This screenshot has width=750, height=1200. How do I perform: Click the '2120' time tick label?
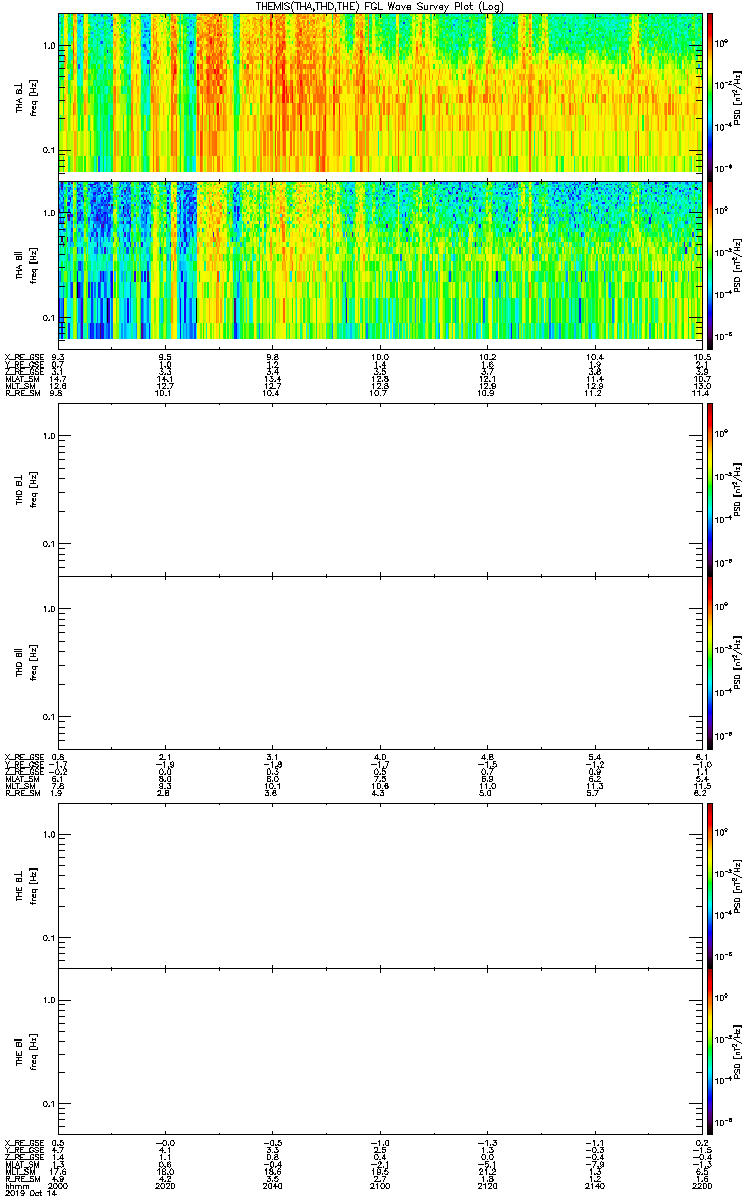tap(487, 1185)
